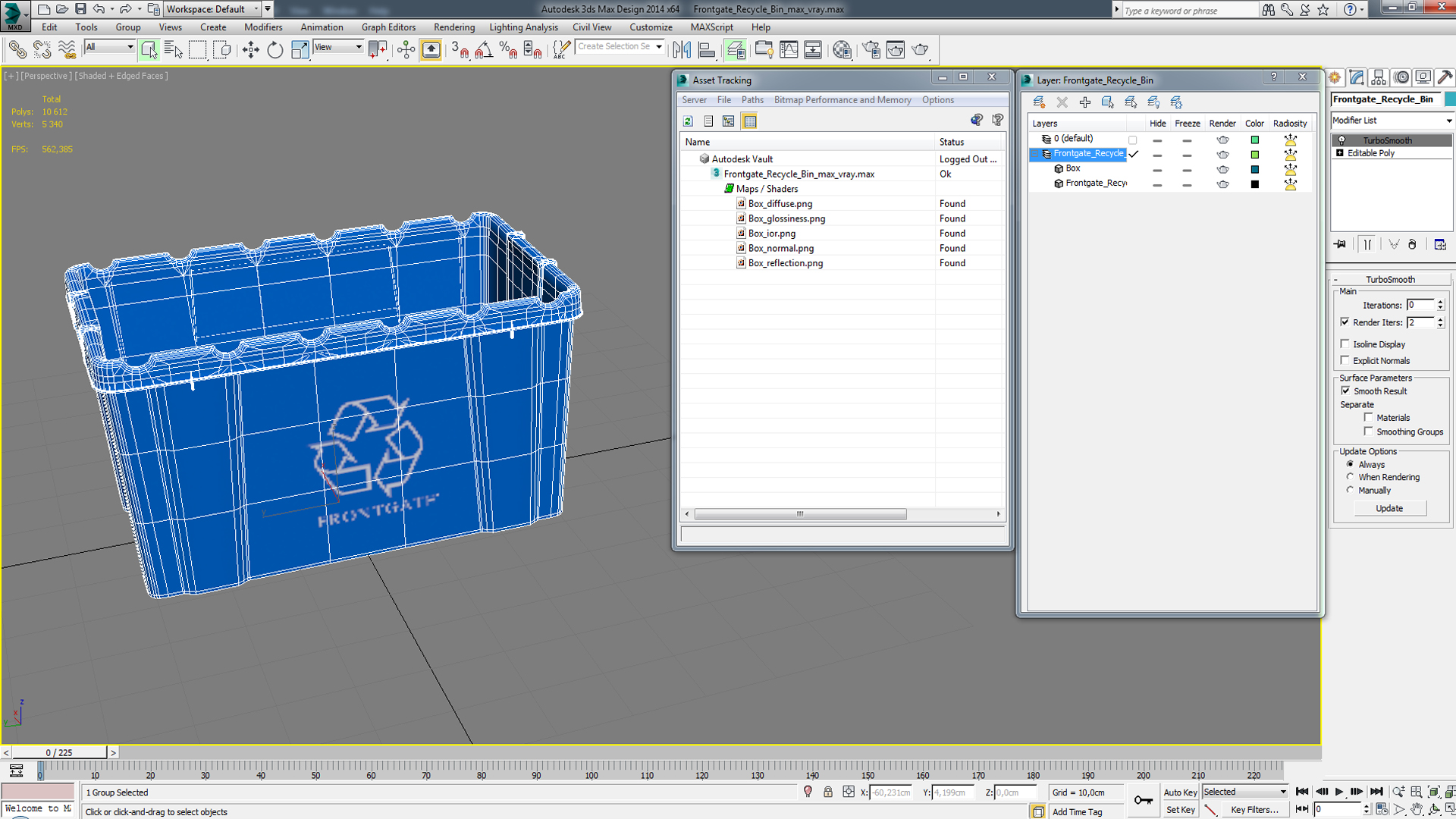1456x819 pixels.
Task: Open the Material Editor icon
Action: (x=842, y=50)
